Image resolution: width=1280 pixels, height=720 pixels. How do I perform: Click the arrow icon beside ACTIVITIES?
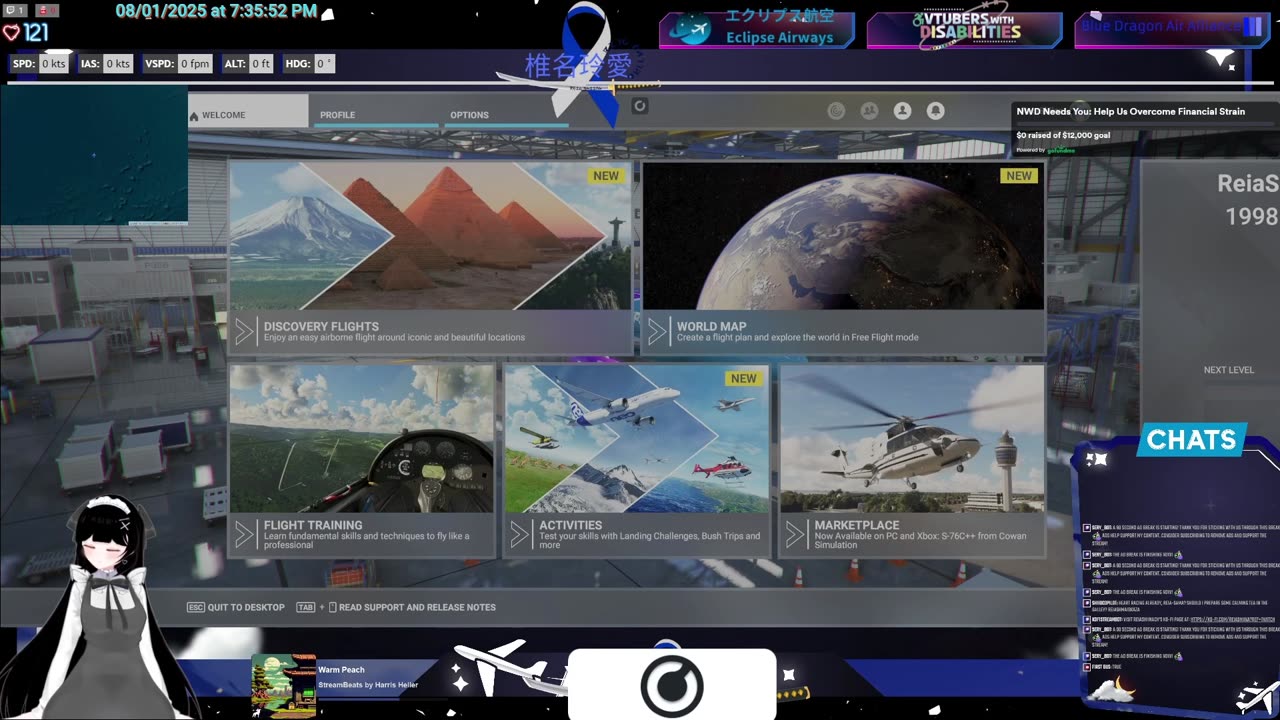(519, 535)
